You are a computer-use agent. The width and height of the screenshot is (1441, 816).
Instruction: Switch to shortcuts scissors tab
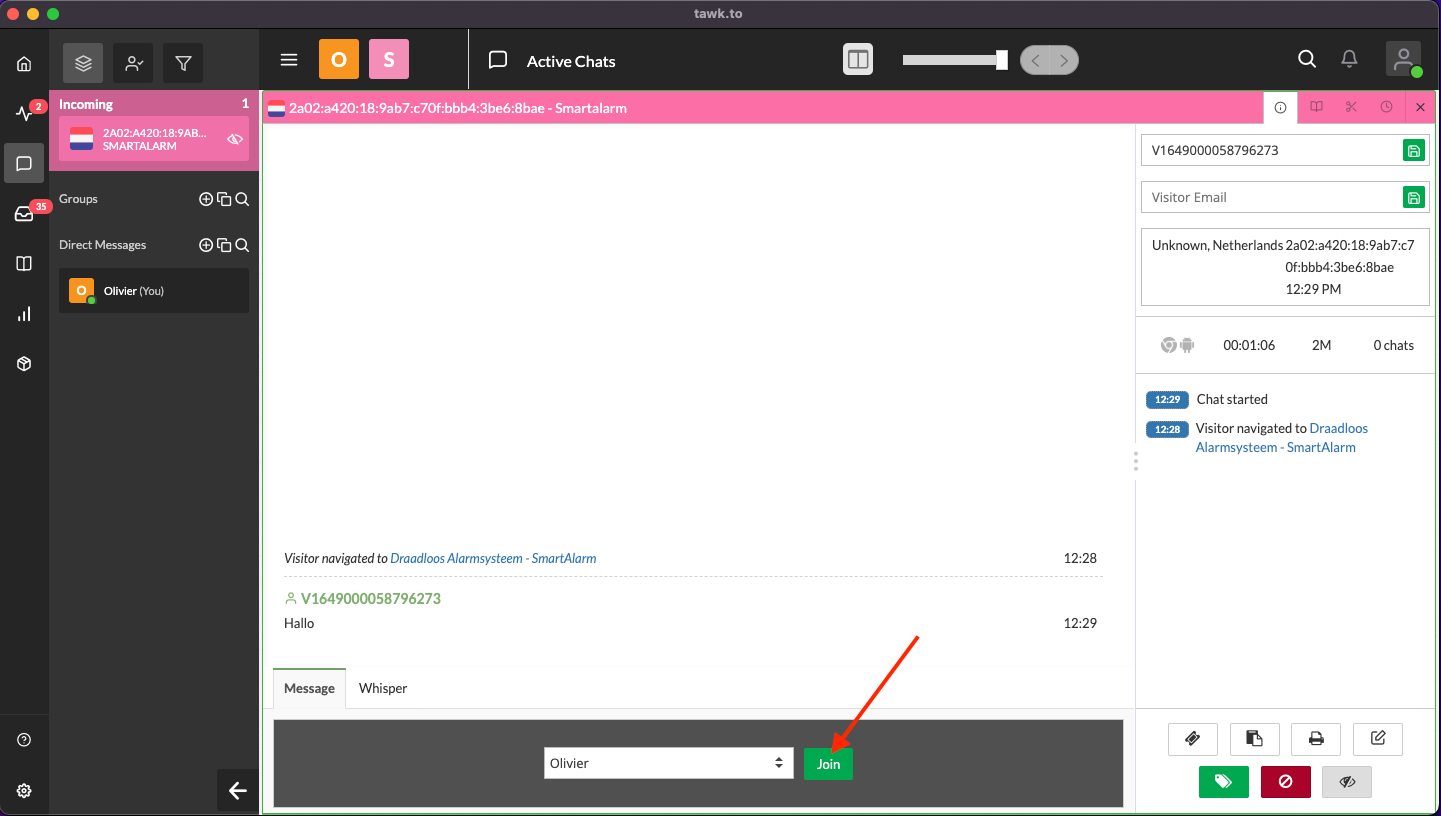tap(1351, 107)
